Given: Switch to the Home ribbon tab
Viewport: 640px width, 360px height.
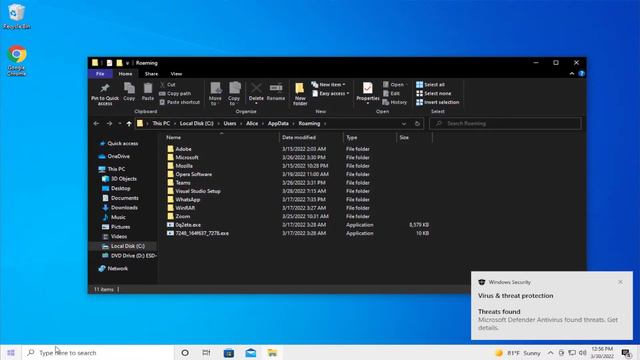Looking at the screenshot, I should [125, 73].
